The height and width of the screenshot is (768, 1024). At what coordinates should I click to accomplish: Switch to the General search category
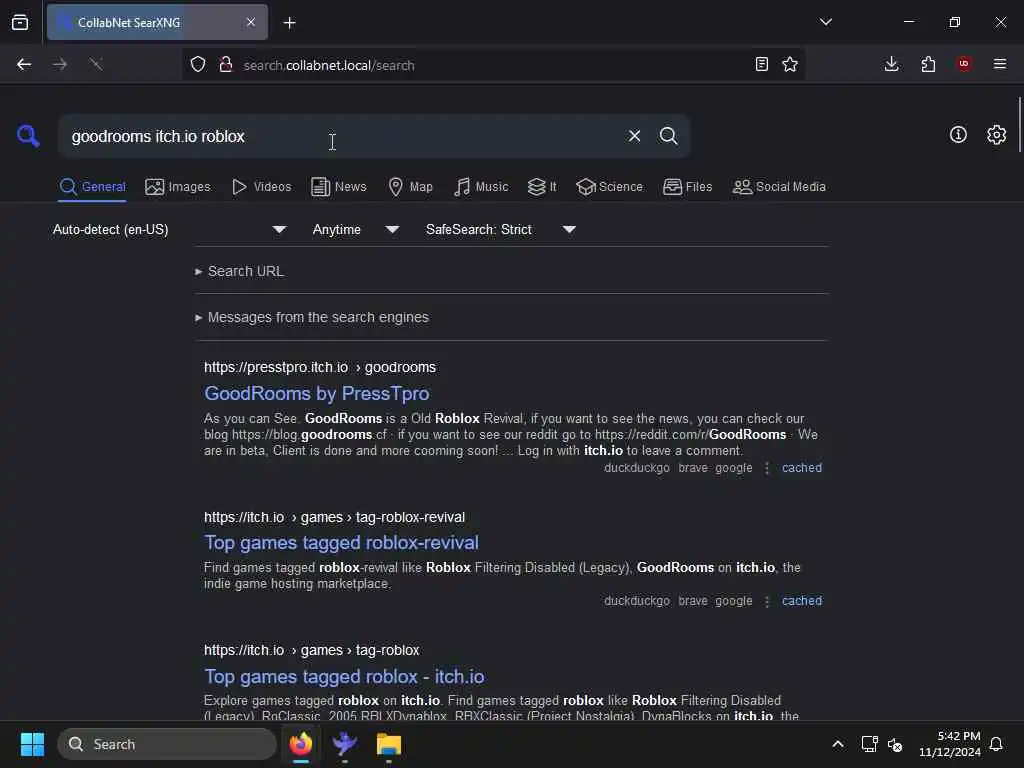click(92, 187)
